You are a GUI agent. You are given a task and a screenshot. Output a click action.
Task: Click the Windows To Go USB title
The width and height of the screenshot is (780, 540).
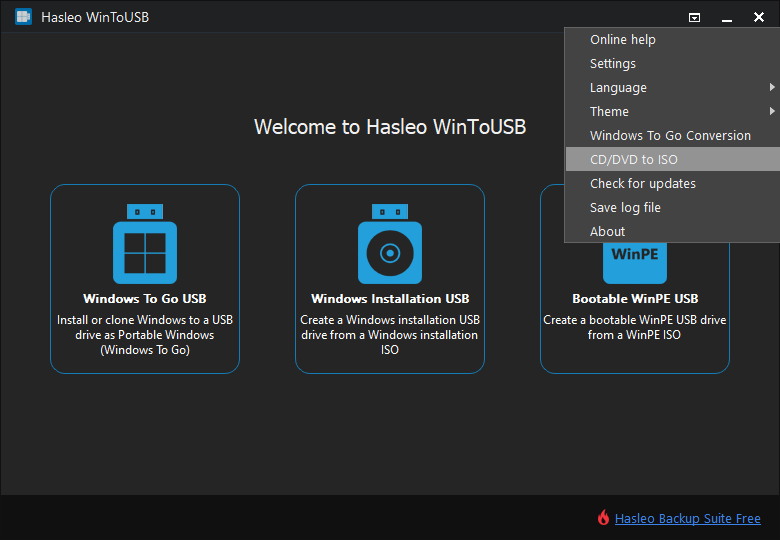tap(145, 298)
